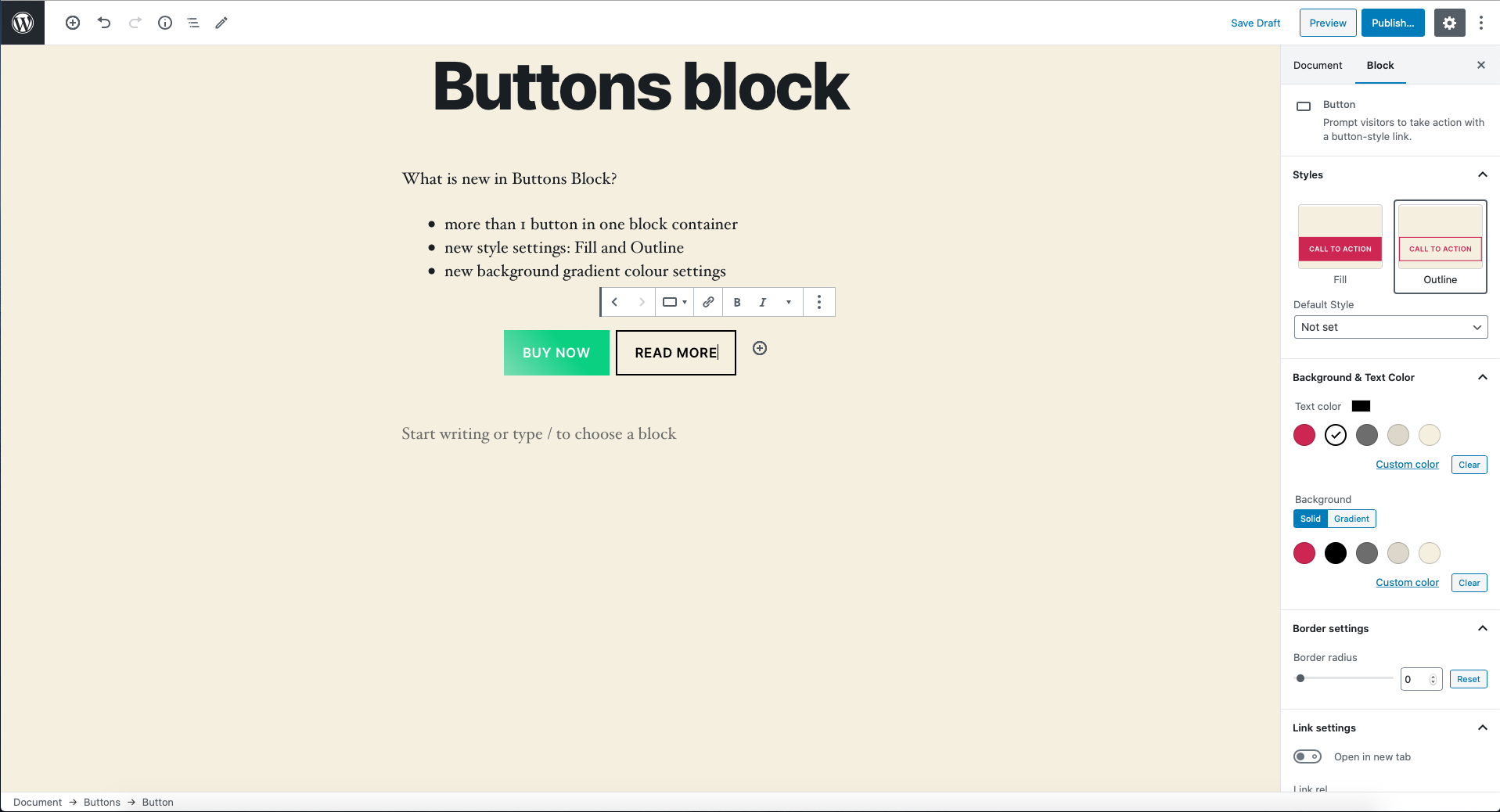Toggle italic formatting in block toolbar
This screenshot has height=812, width=1500.
(x=763, y=302)
